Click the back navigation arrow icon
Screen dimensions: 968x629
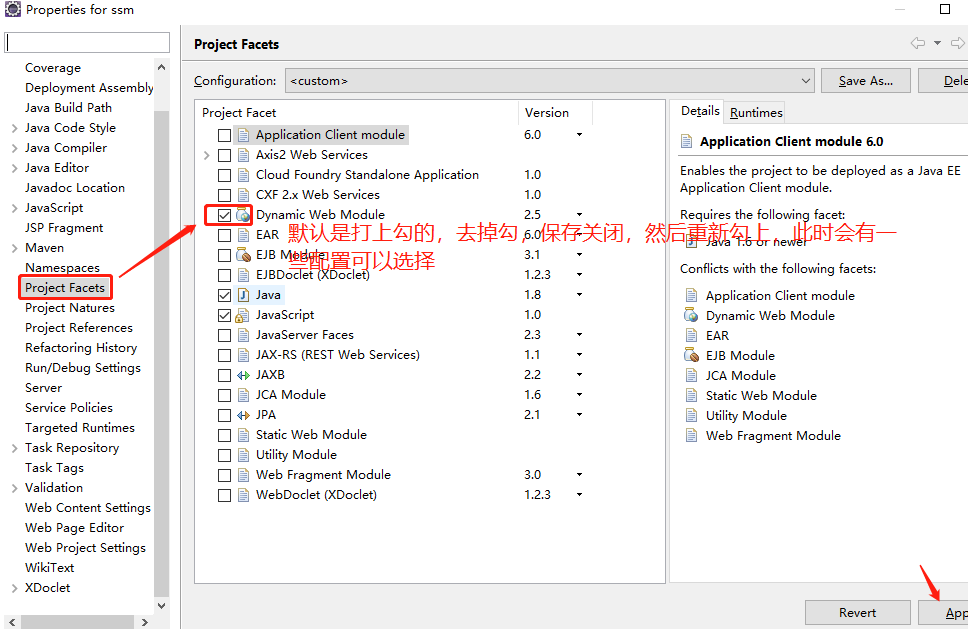(918, 43)
